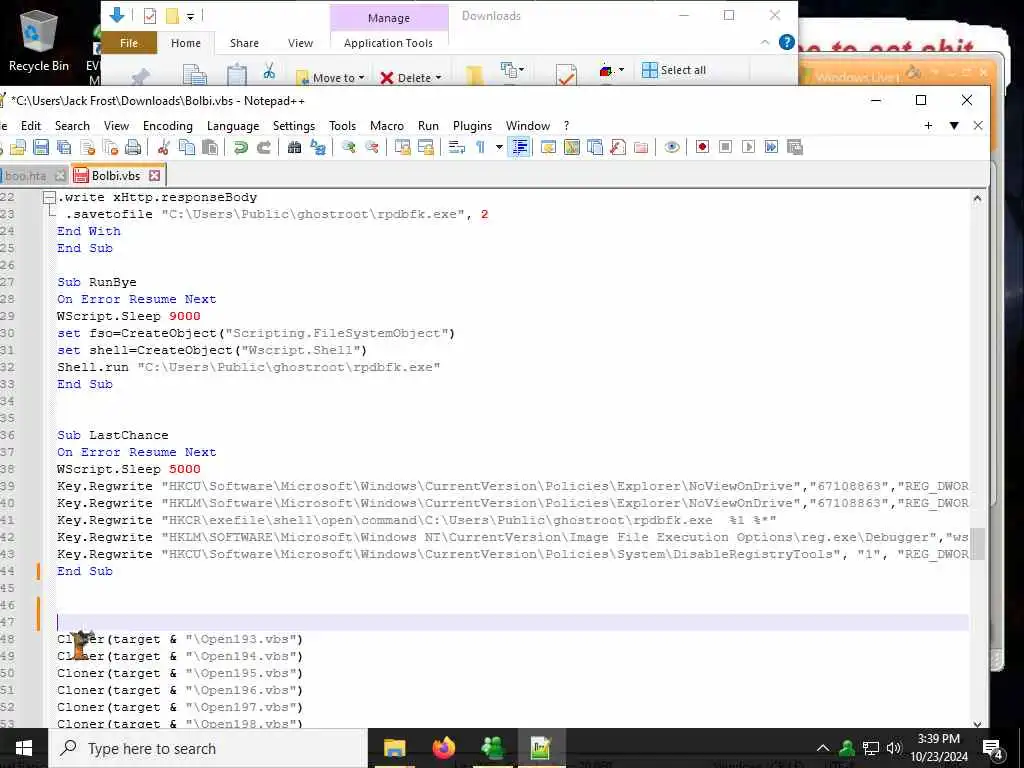The height and width of the screenshot is (768, 1024).
Task: Redo the edit via the grey arrow
Action: coord(264,147)
